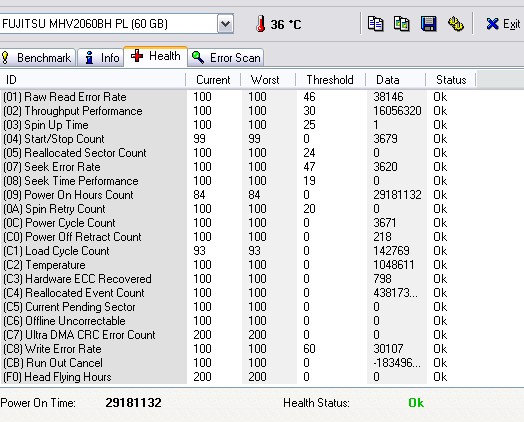Click the data value 16056320
Viewport: 524px width, 422px height.
pyautogui.click(x=397, y=111)
